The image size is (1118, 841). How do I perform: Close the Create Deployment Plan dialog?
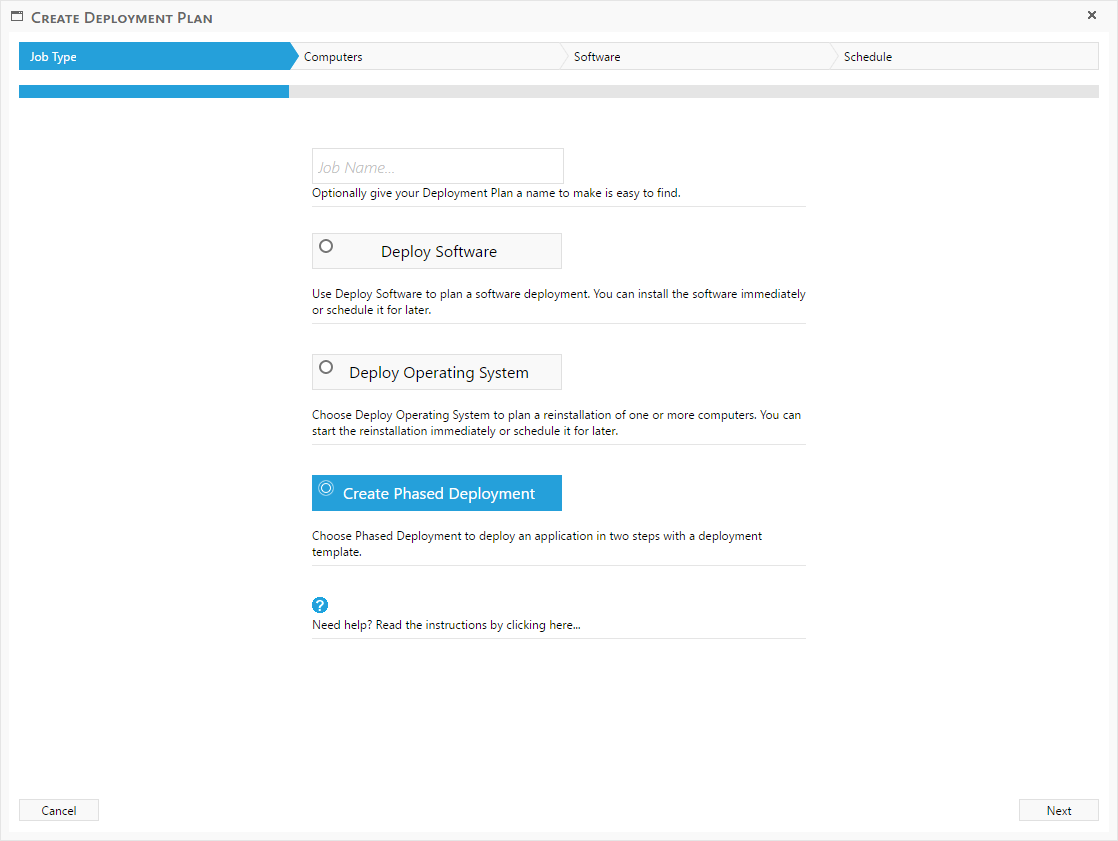click(1092, 15)
